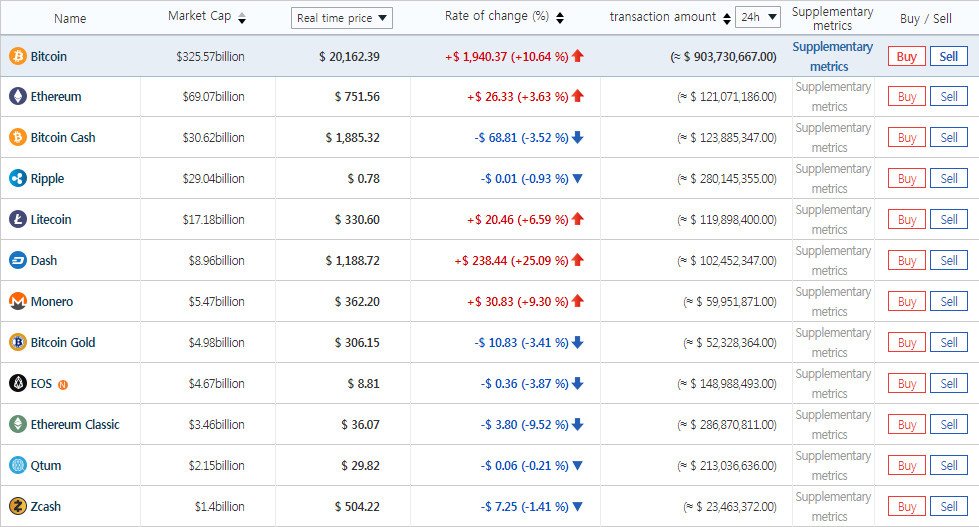Image resolution: width=979 pixels, height=527 pixels.
Task: Open the Real time price dropdown
Action: click(x=342, y=18)
